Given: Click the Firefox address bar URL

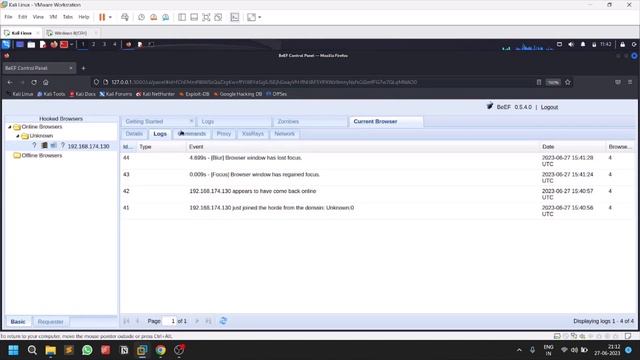Looking at the screenshot, I should (x=264, y=82).
